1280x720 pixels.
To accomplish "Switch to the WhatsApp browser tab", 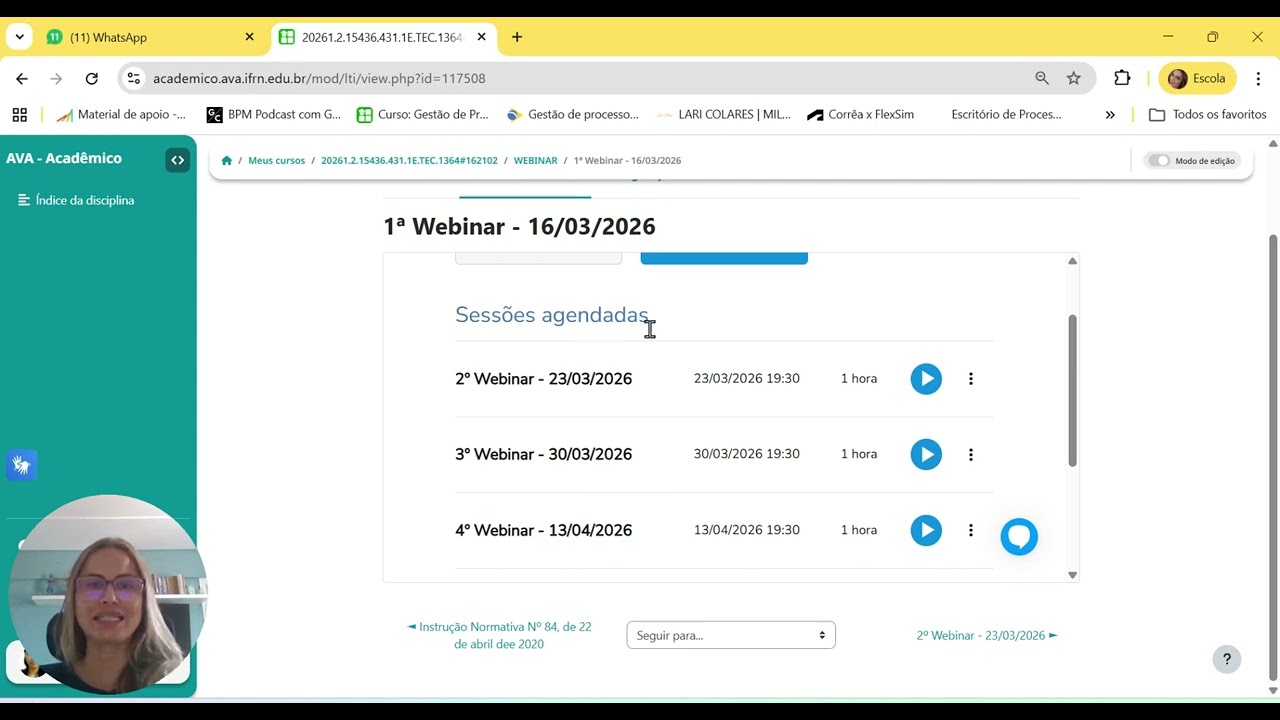I will pyautogui.click(x=150, y=37).
